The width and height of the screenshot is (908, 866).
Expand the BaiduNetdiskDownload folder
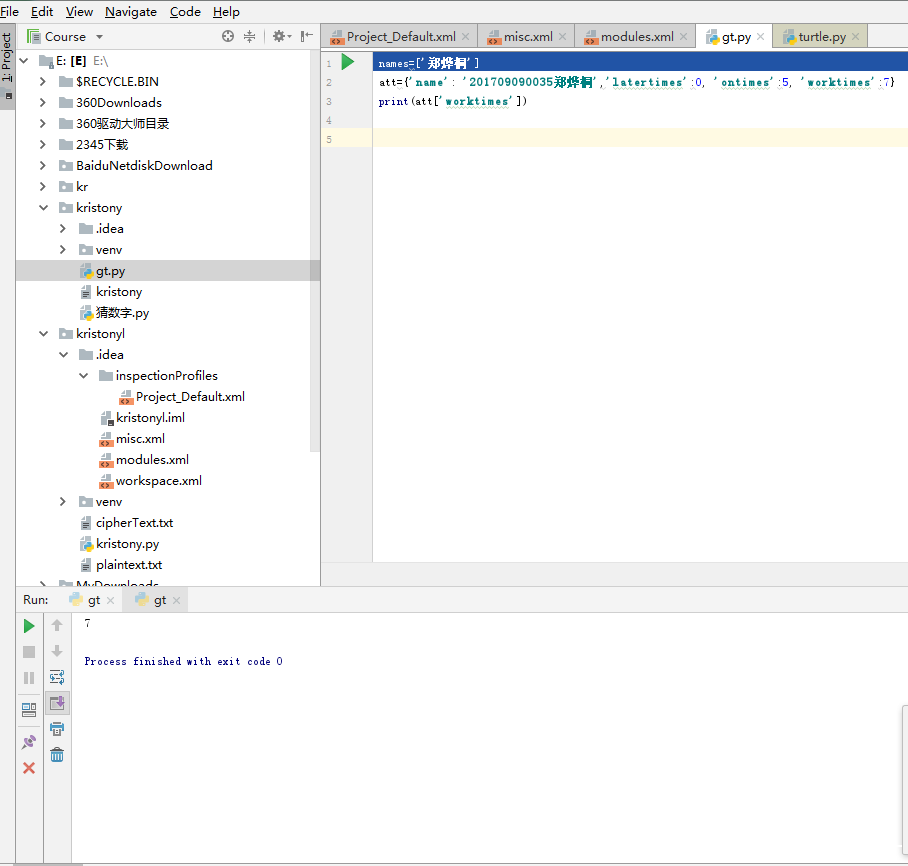(43, 166)
